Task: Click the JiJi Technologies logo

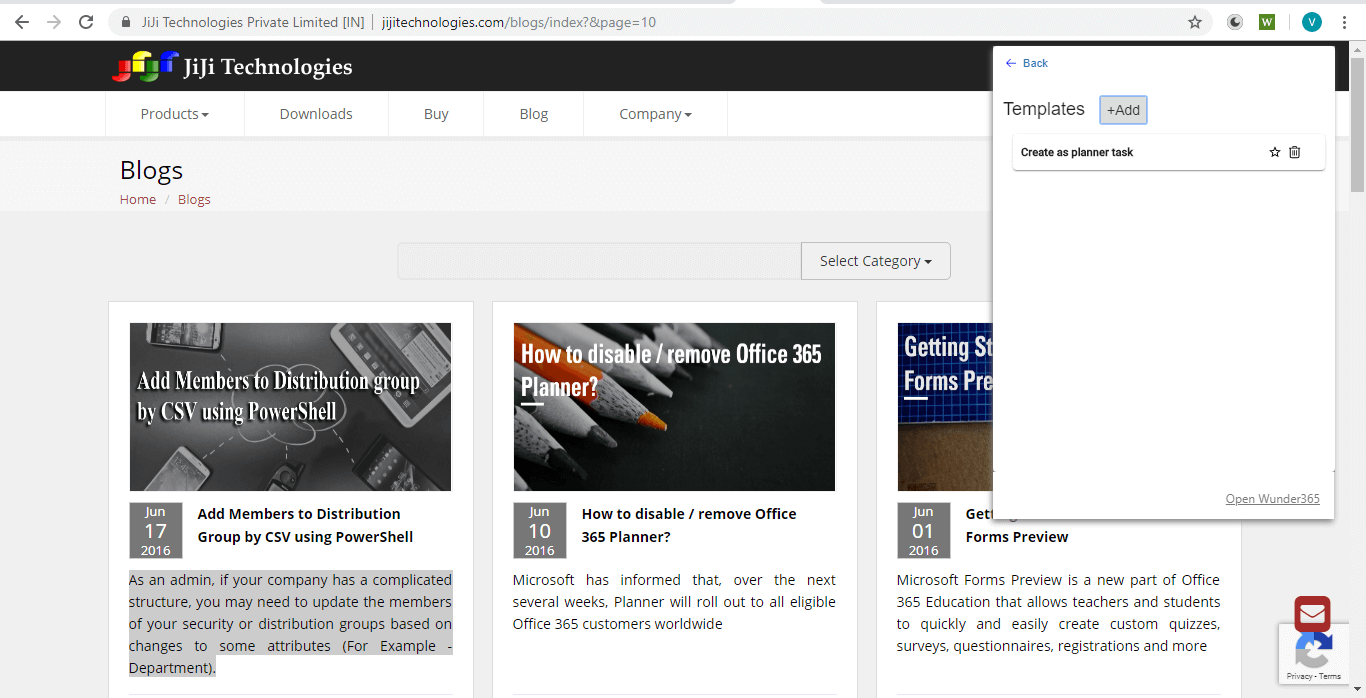Action: click(232, 67)
